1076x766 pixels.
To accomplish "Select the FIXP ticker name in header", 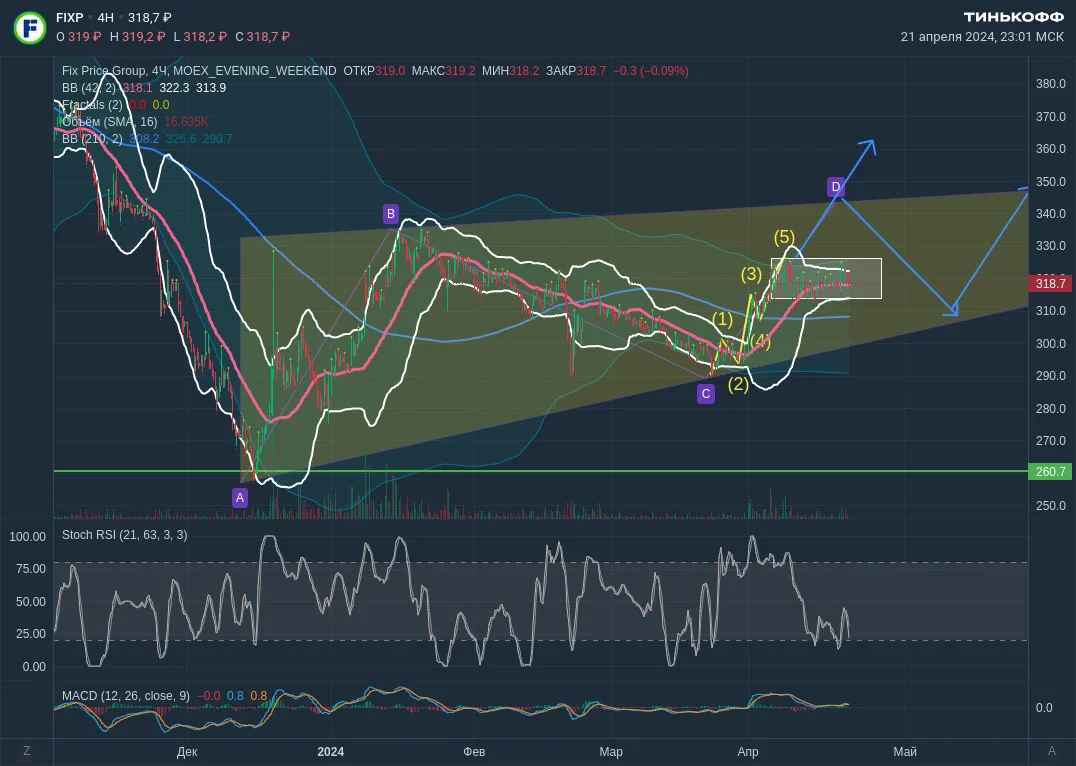I will click(69, 18).
